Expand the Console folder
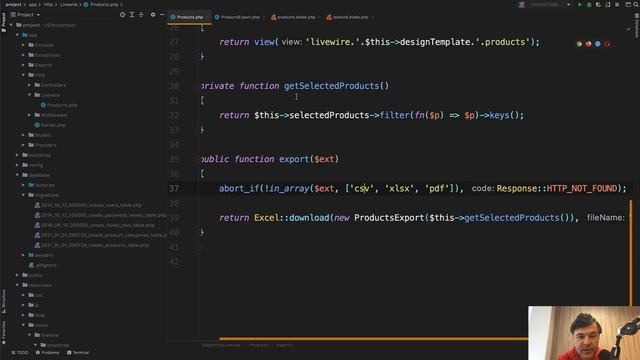The height and width of the screenshot is (360, 640). [x=23, y=45]
